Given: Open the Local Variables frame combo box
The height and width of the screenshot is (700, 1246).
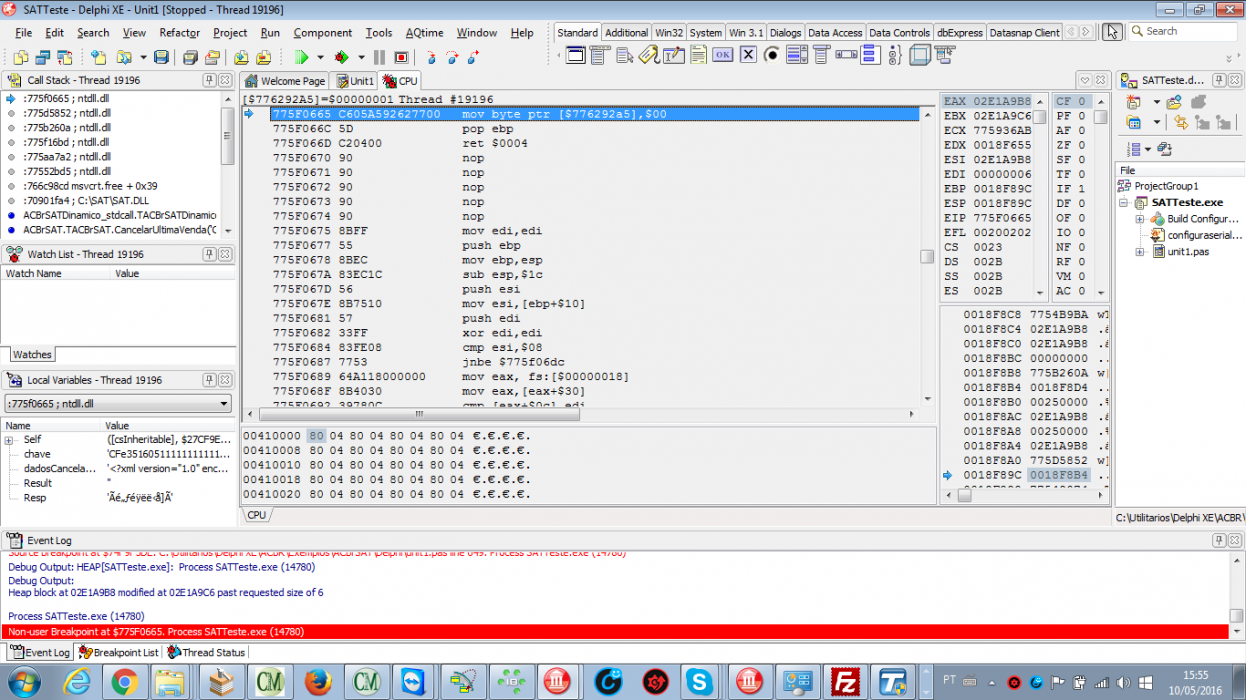Looking at the screenshot, I should [x=119, y=404].
